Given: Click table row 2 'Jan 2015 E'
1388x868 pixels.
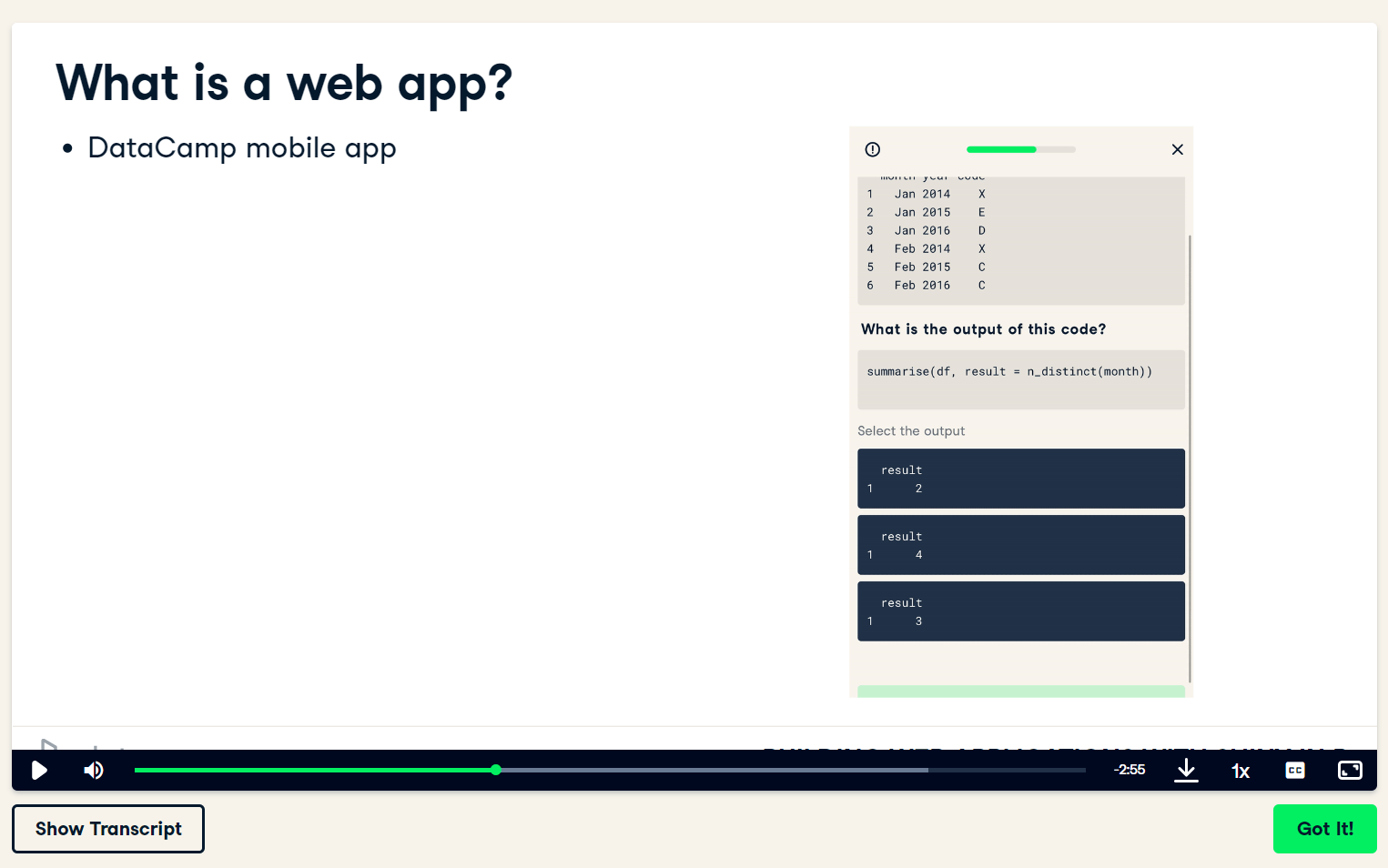Looking at the screenshot, I should point(927,212).
